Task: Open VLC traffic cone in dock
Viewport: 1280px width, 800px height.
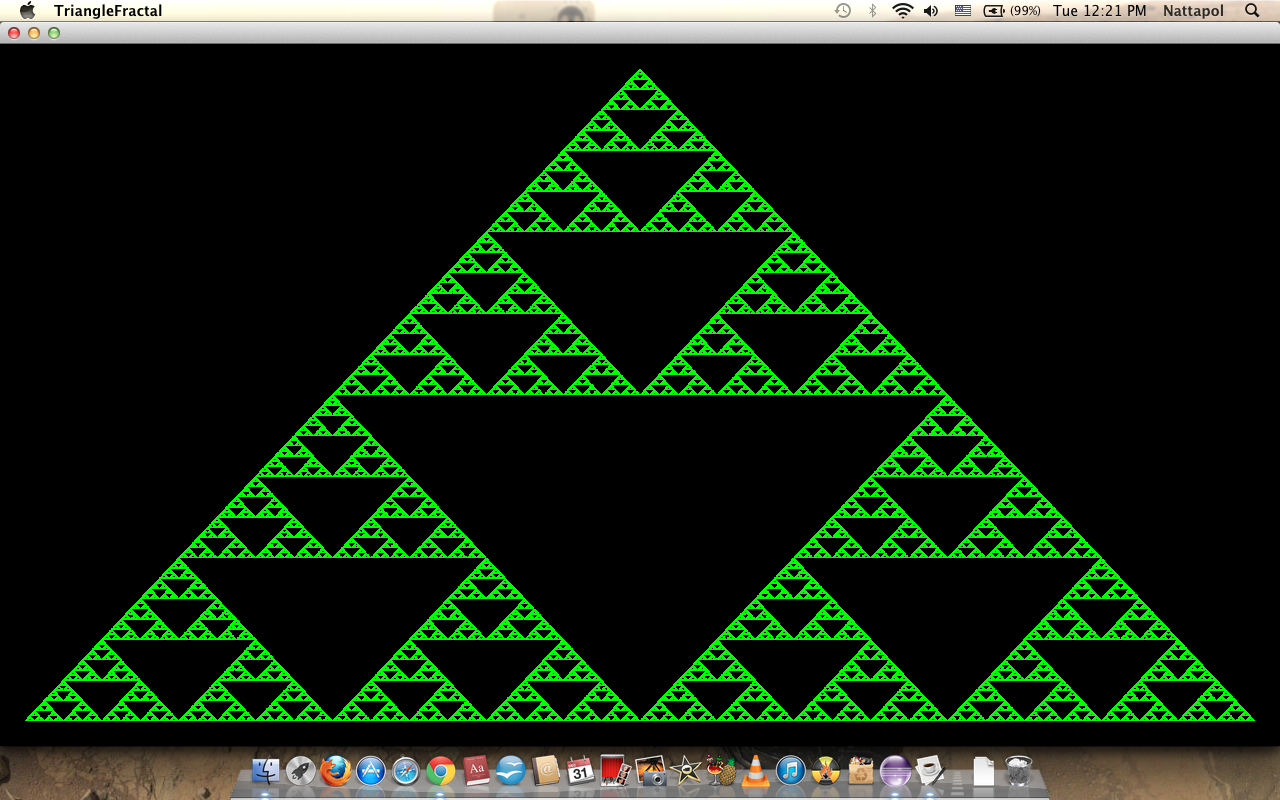Action: (755, 771)
